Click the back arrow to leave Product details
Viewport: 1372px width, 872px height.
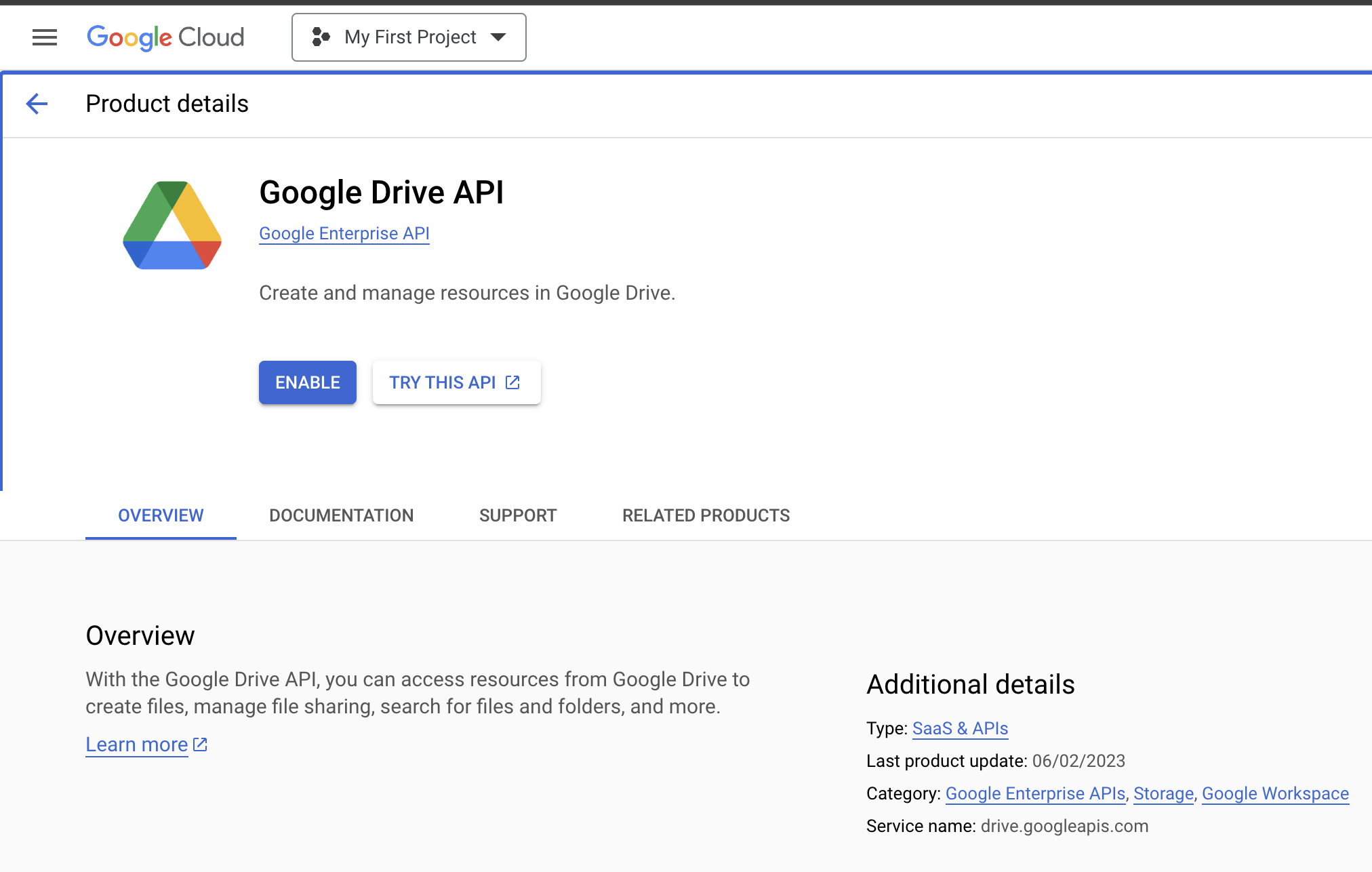pyautogui.click(x=37, y=104)
